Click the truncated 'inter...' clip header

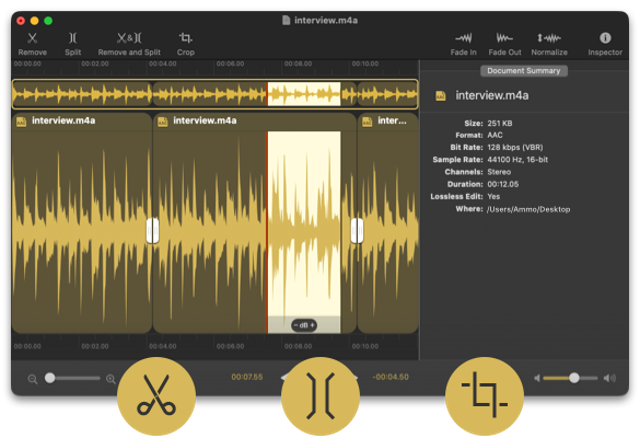(x=388, y=121)
